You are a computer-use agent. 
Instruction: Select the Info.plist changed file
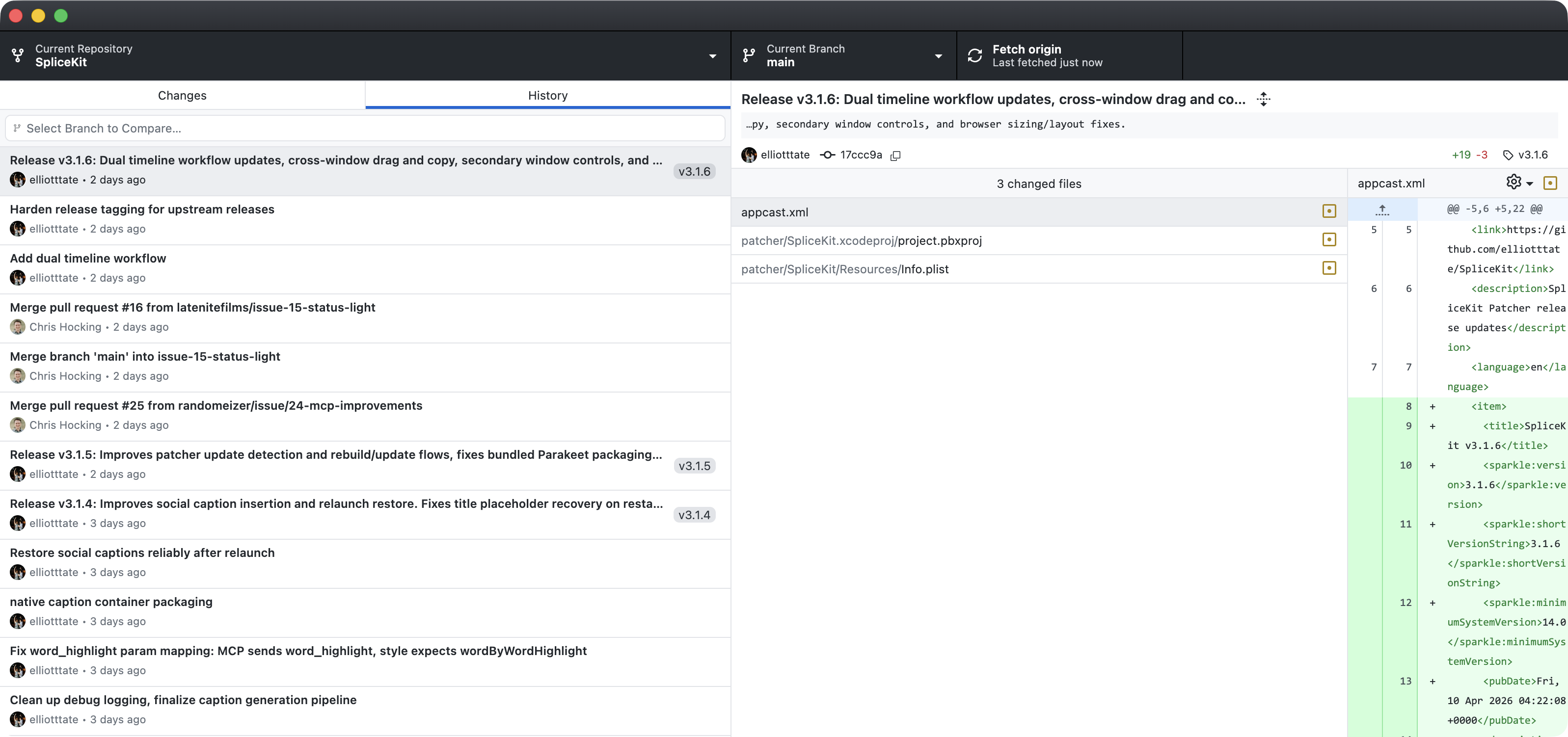[924, 269]
